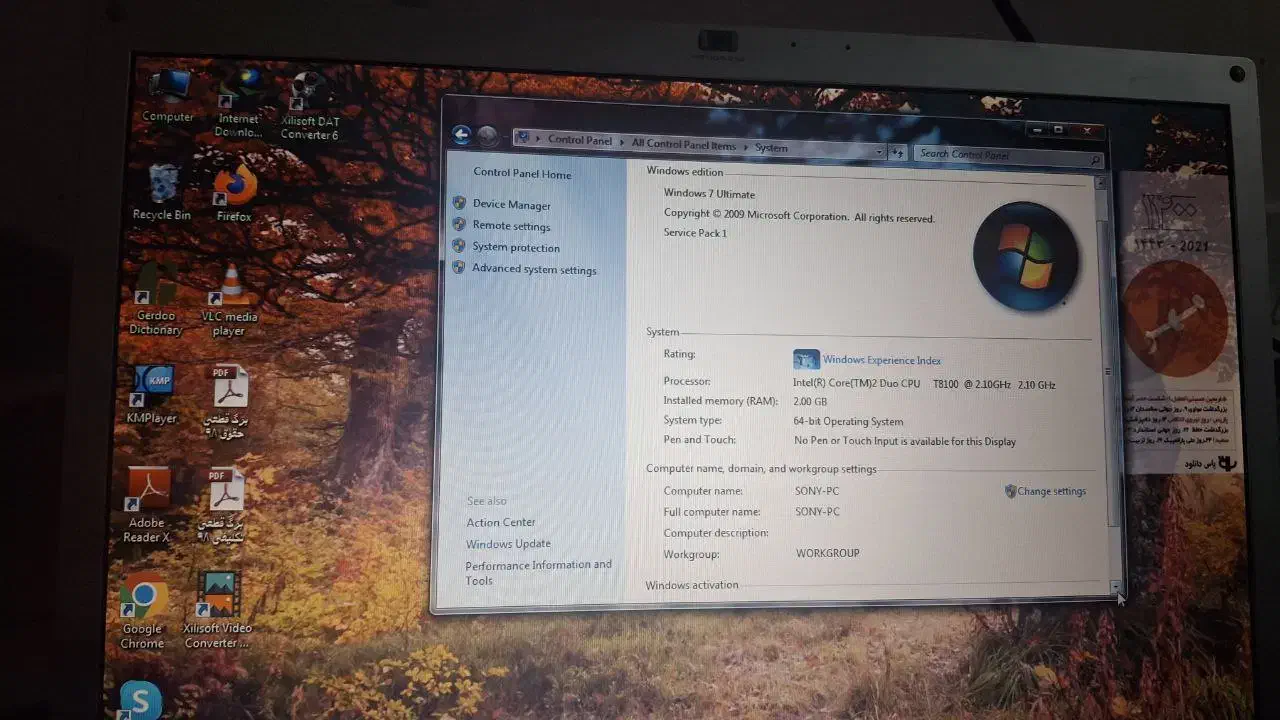Open the Firefox desktop shortcut
Viewport: 1280px width, 720px height.
click(x=235, y=187)
